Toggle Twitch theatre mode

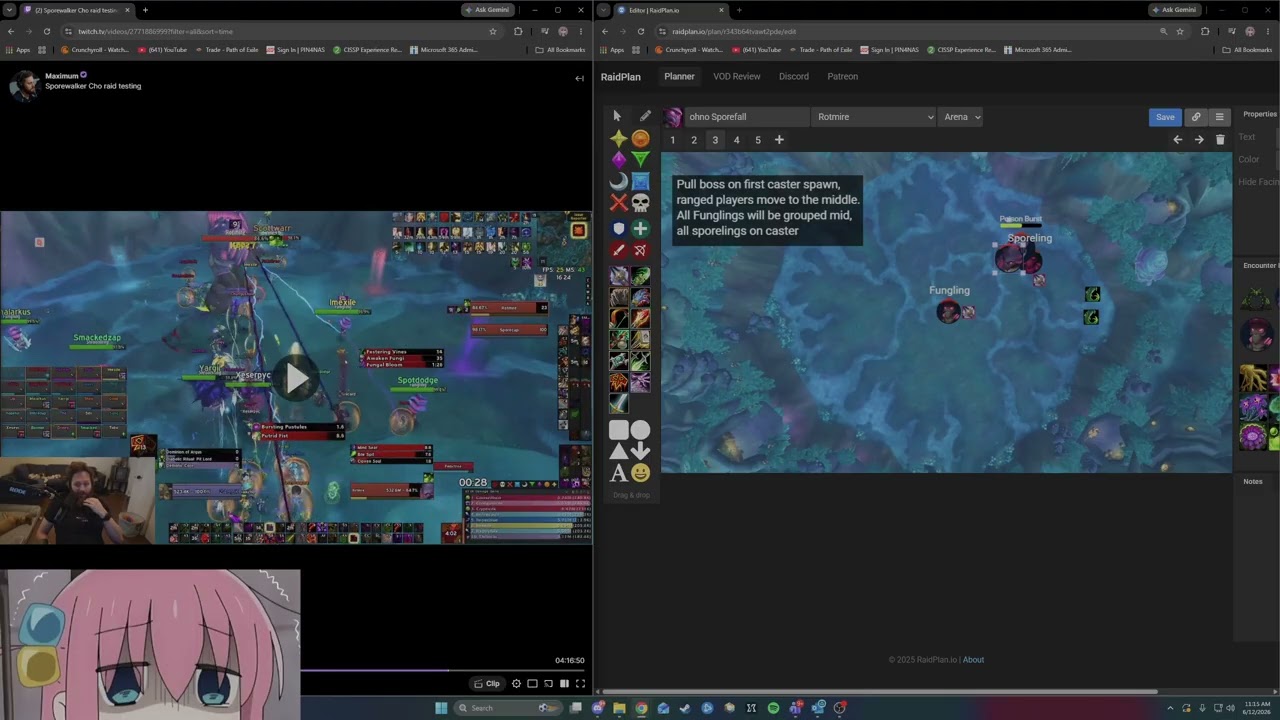click(564, 684)
